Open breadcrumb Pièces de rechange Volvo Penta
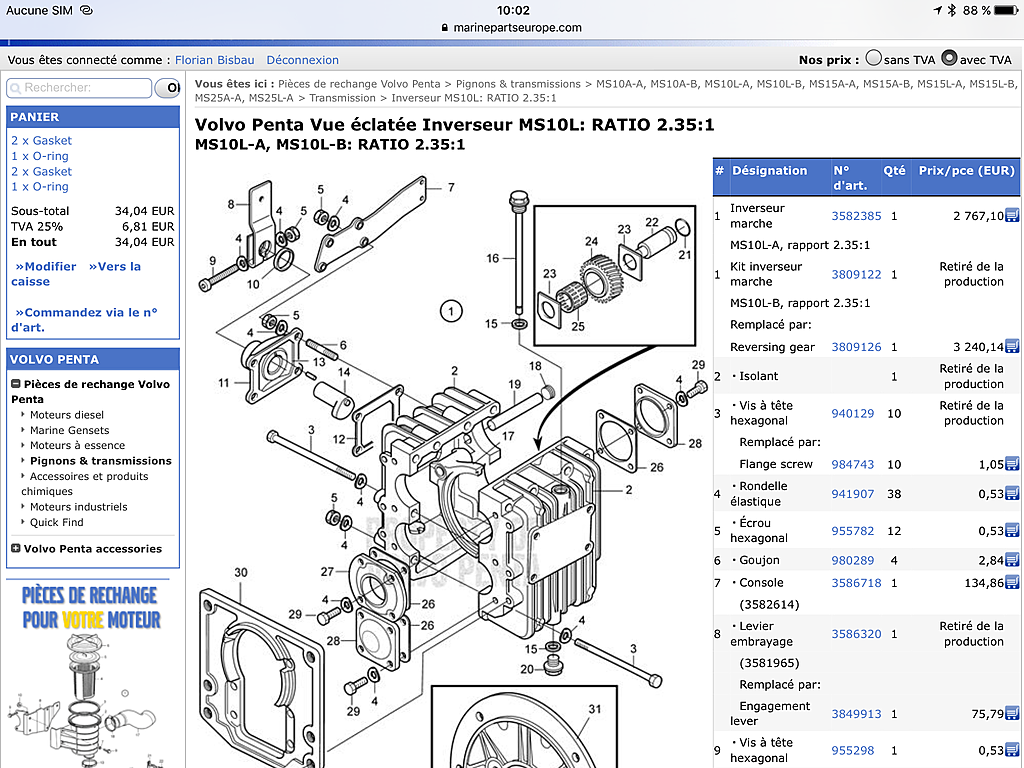Viewport: 1024px width, 768px height. (359, 84)
